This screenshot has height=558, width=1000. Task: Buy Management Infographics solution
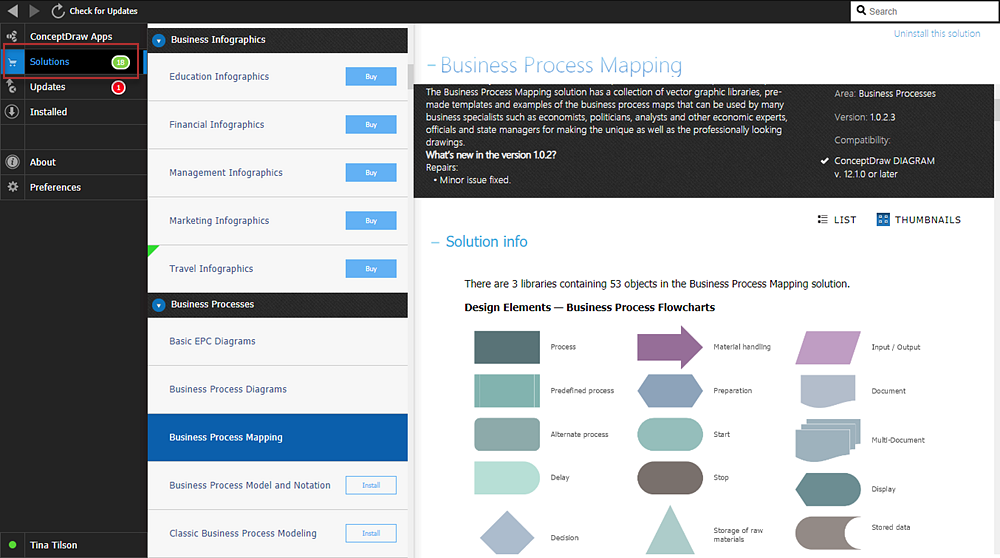click(x=371, y=172)
